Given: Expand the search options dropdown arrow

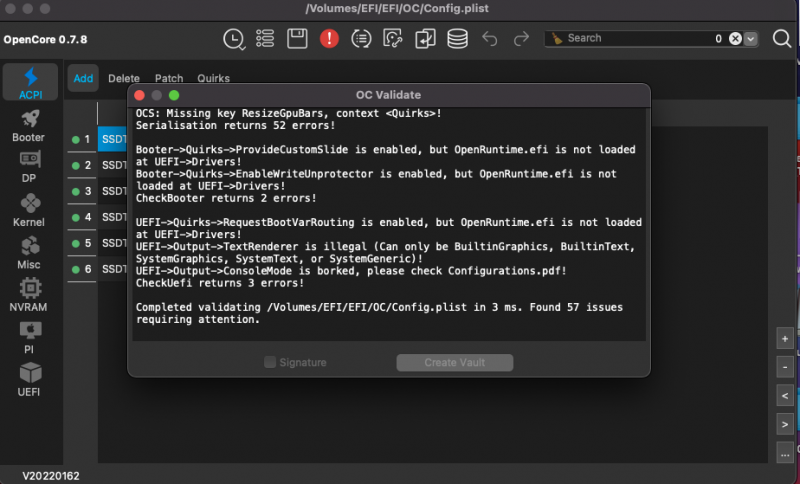Looking at the screenshot, I should click(751, 39).
